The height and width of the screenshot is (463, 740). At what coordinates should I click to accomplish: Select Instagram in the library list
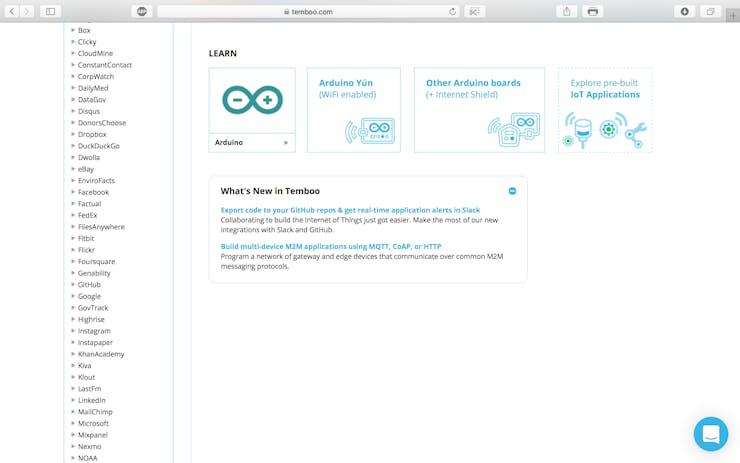(x=94, y=331)
